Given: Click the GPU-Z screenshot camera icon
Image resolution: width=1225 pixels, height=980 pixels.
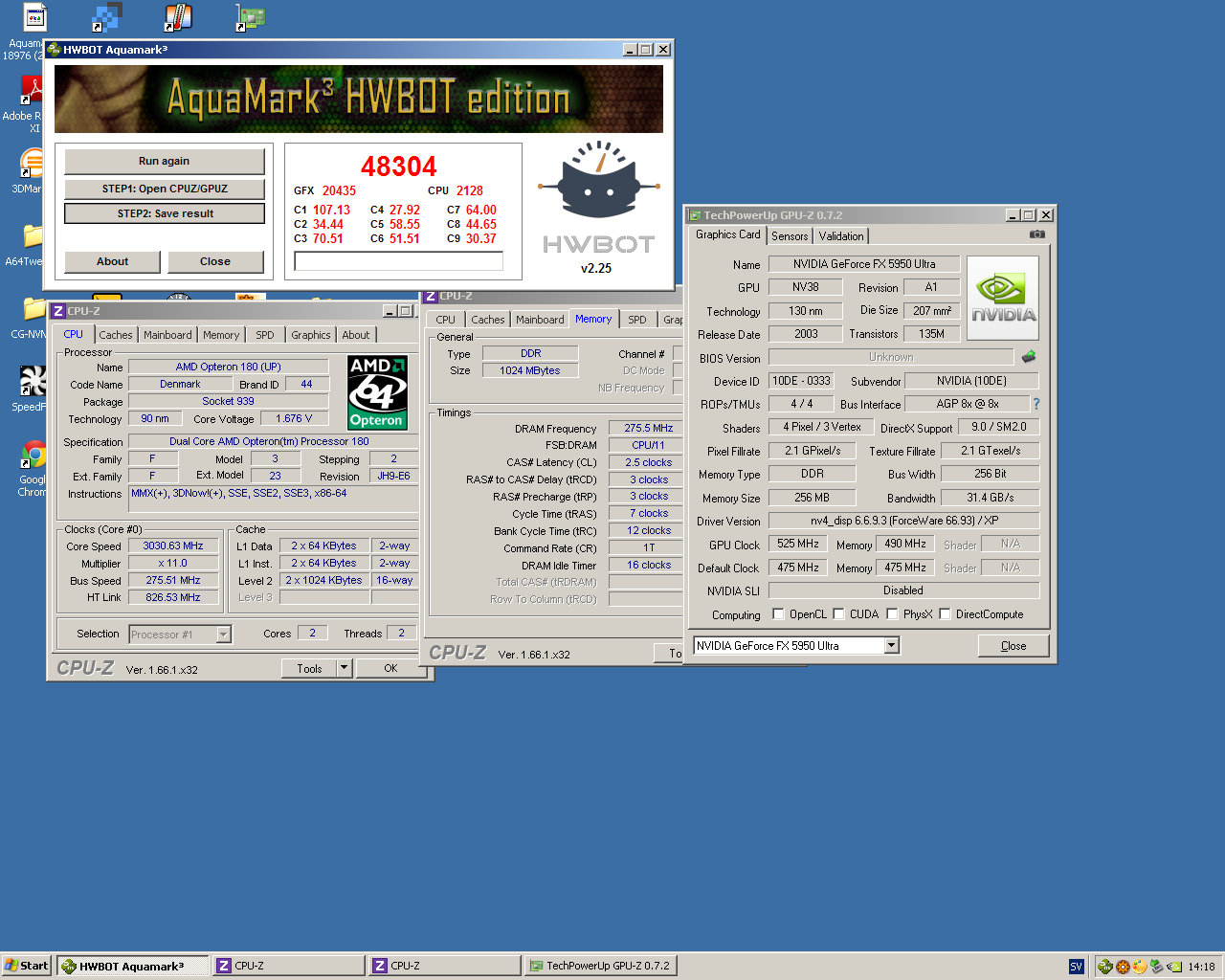Looking at the screenshot, I should [x=1036, y=234].
